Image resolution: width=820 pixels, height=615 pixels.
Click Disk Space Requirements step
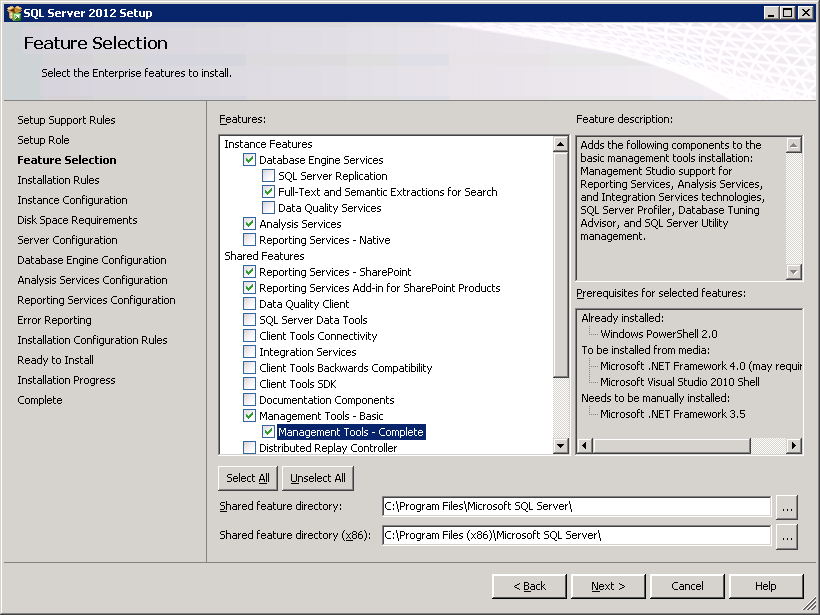click(x=77, y=220)
